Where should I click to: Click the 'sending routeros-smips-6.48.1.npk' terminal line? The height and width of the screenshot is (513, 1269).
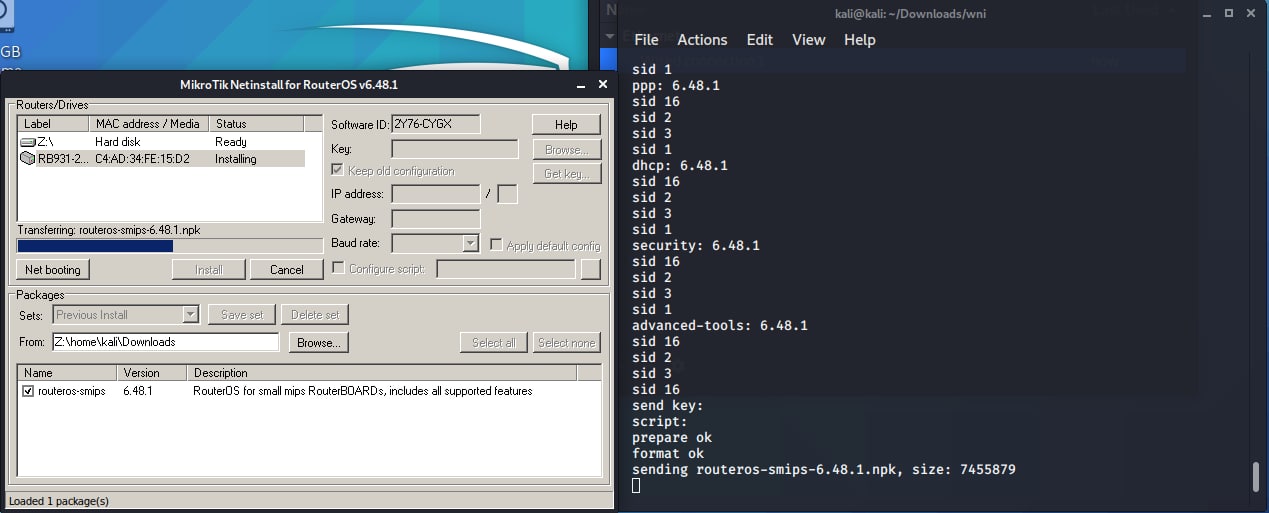click(824, 469)
